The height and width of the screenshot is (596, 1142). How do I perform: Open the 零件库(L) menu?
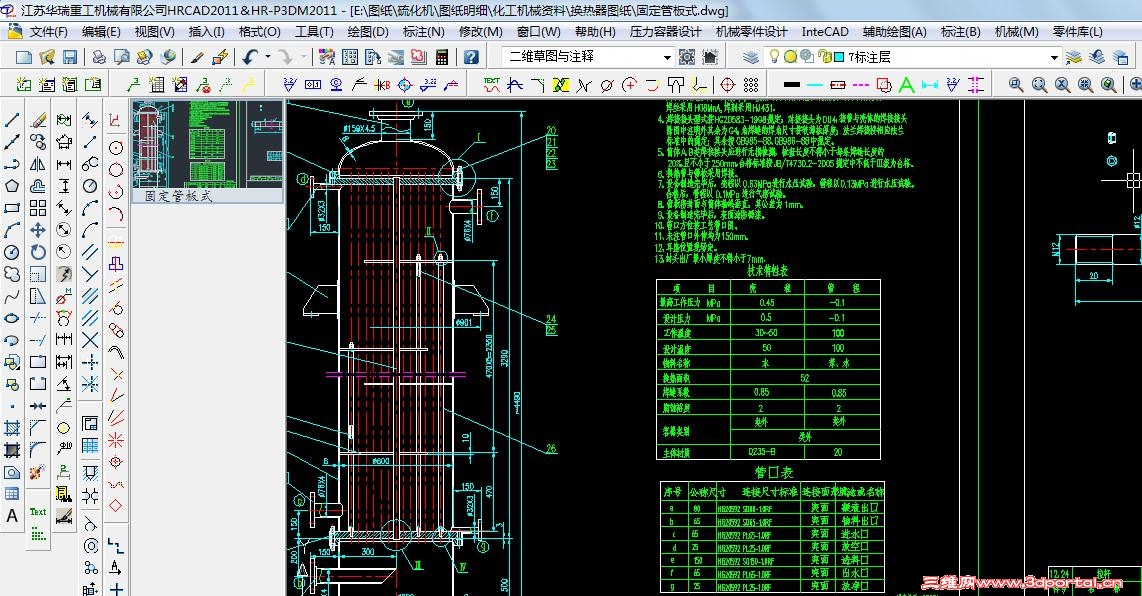(1078, 32)
